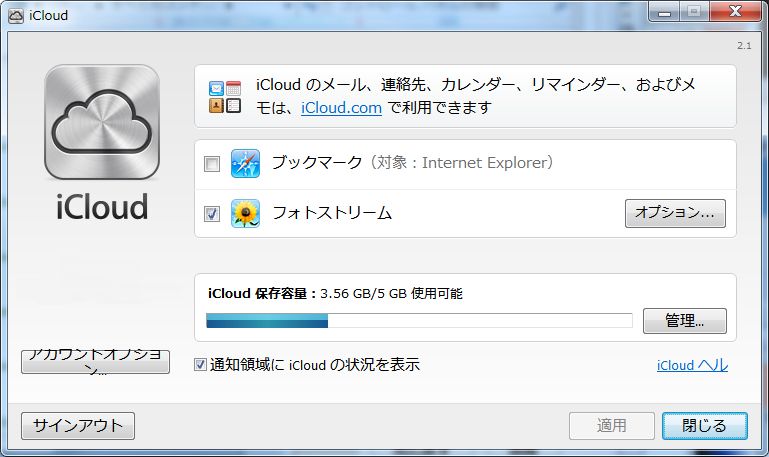769x457 pixels.
Task: Click the mail and calendar icon cluster
Action: (x=225, y=96)
